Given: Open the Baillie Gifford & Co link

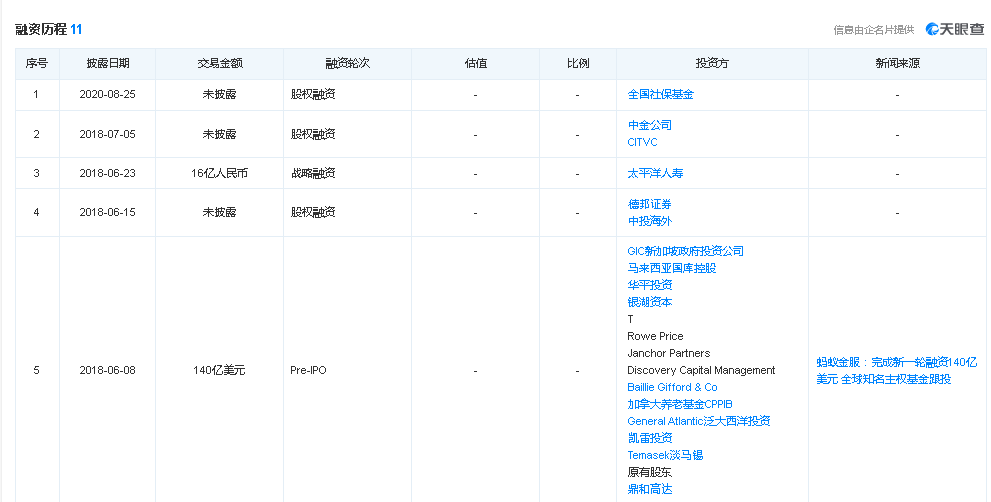Looking at the screenshot, I should tap(672, 387).
